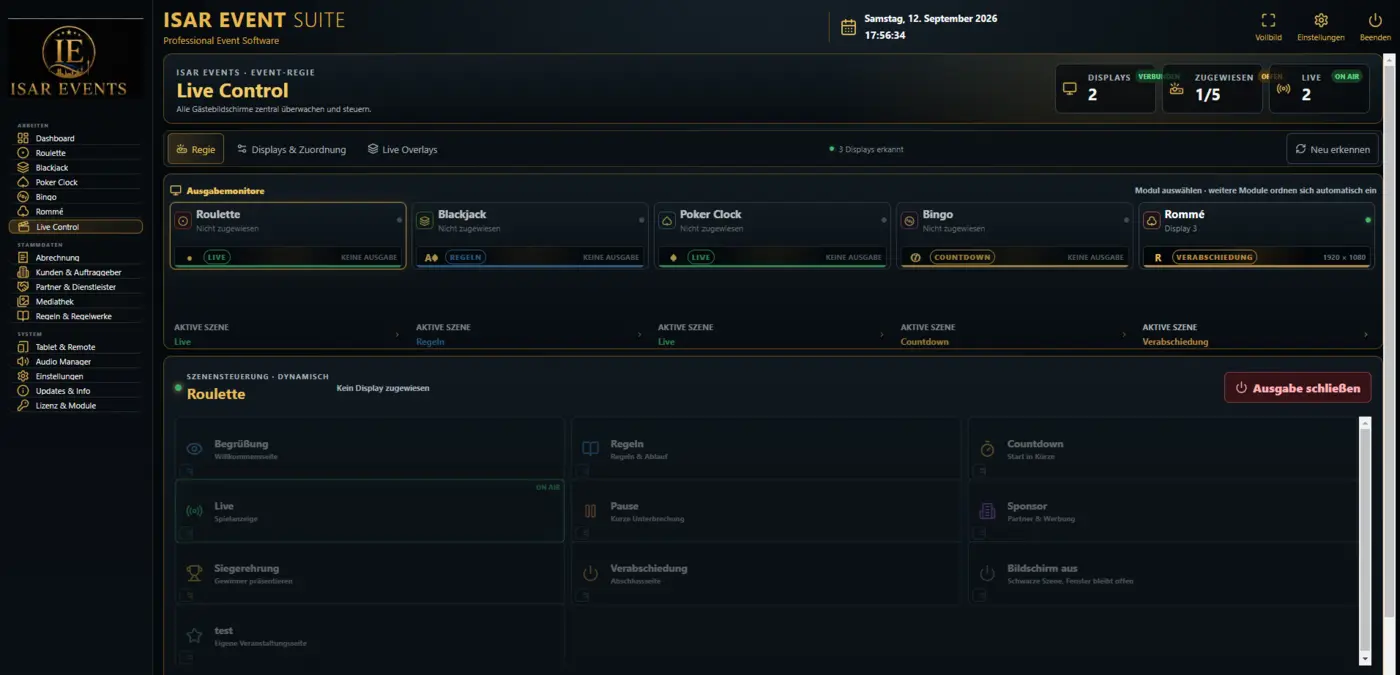The height and width of the screenshot is (675, 1400).
Task: Click the Tablet & Remote device icon
Action: (23, 347)
